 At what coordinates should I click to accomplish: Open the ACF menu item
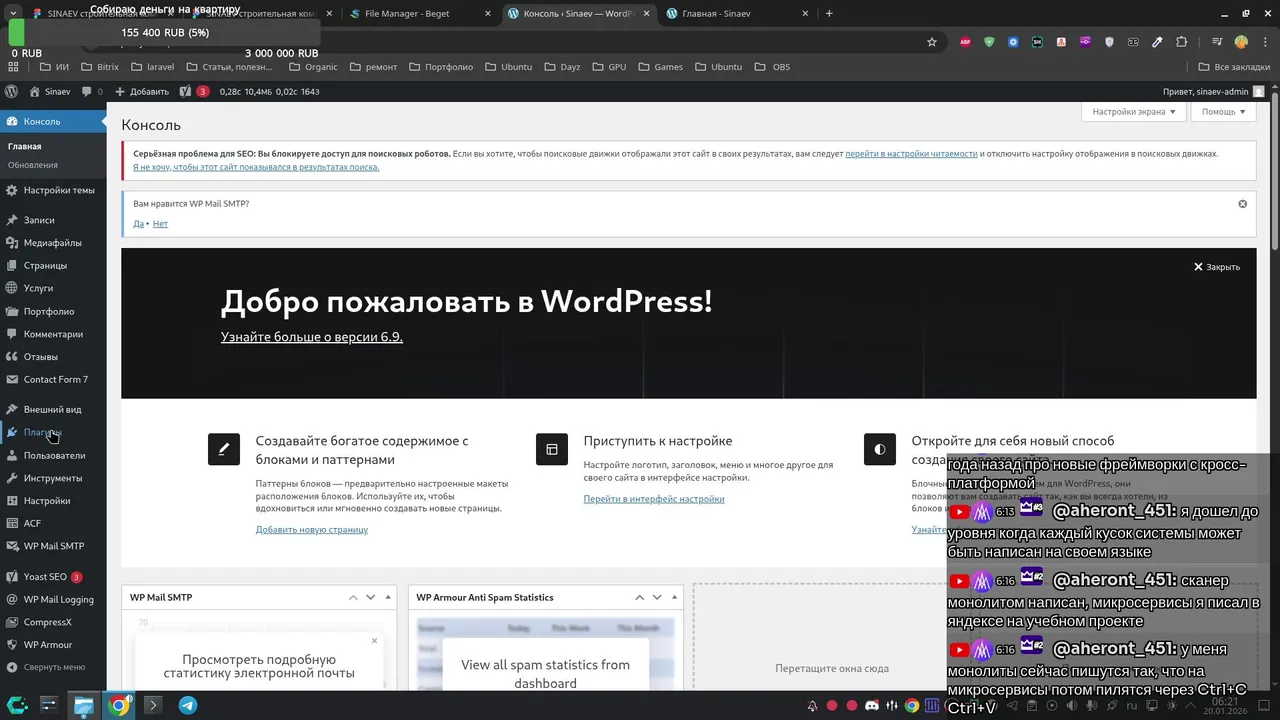click(x=53, y=523)
